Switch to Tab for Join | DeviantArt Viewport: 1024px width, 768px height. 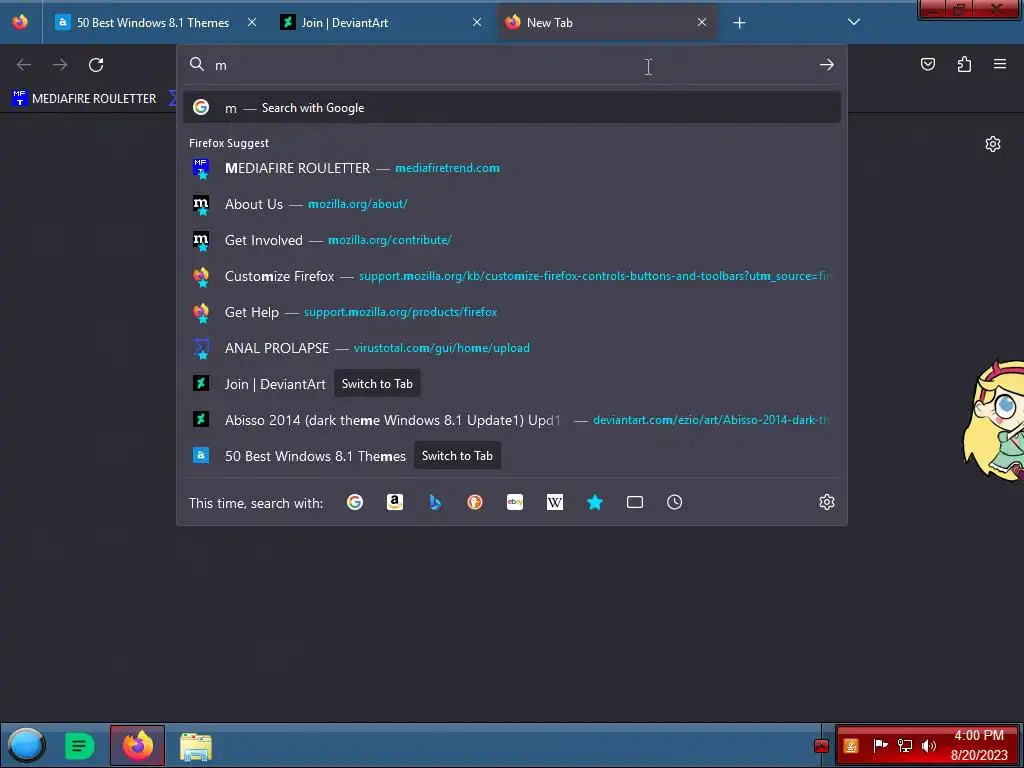click(377, 384)
